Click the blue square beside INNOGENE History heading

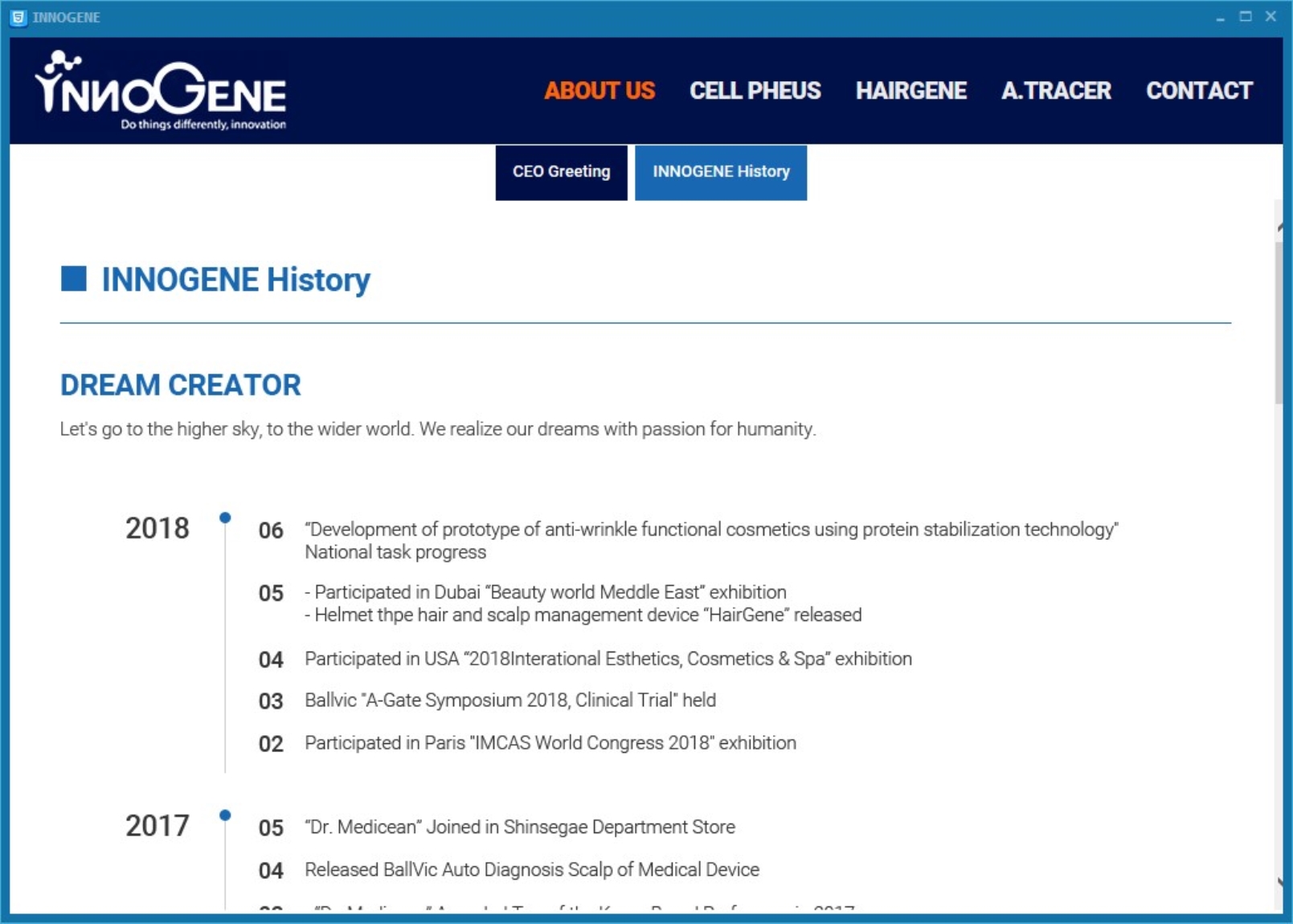tap(74, 279)
